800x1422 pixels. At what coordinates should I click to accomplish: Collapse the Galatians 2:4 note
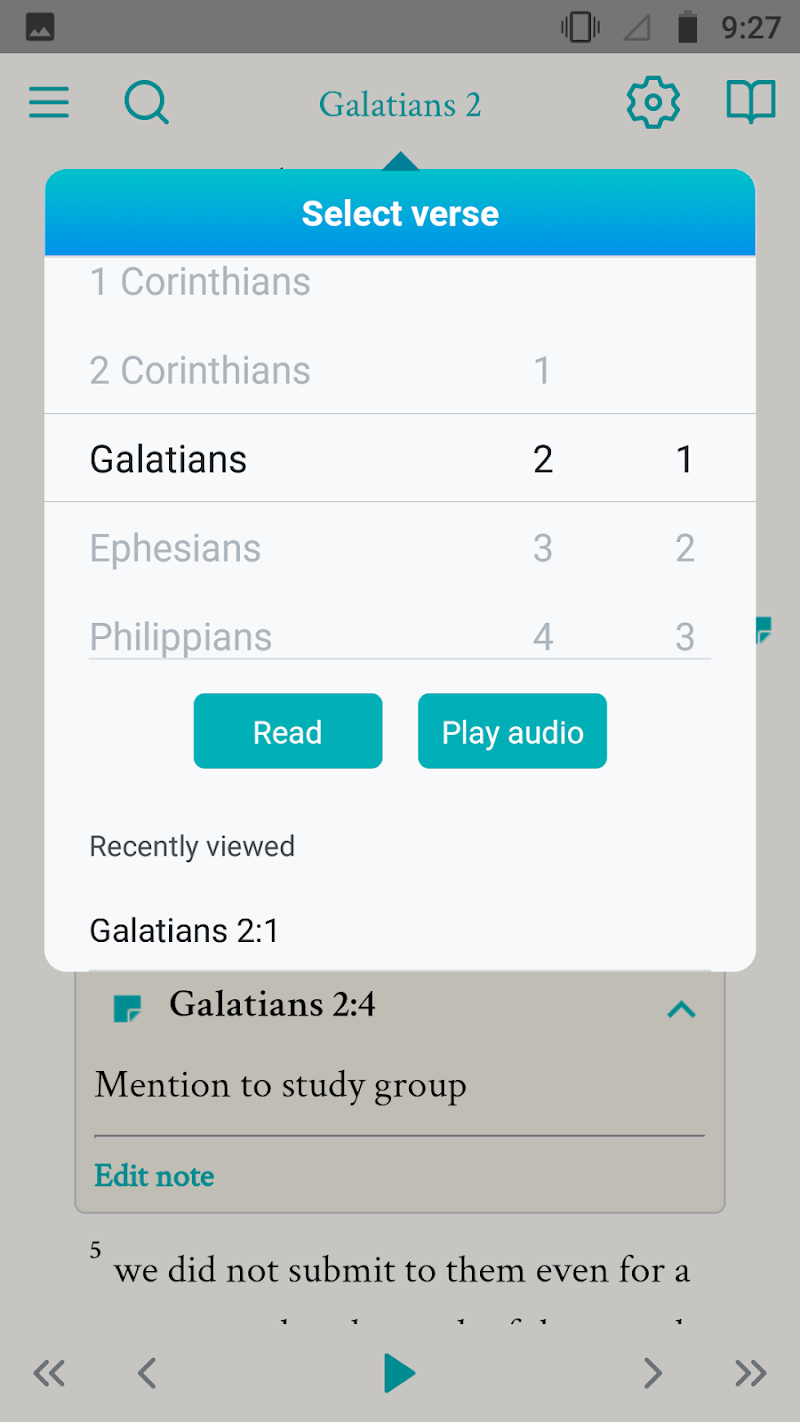click(681, 1010)
